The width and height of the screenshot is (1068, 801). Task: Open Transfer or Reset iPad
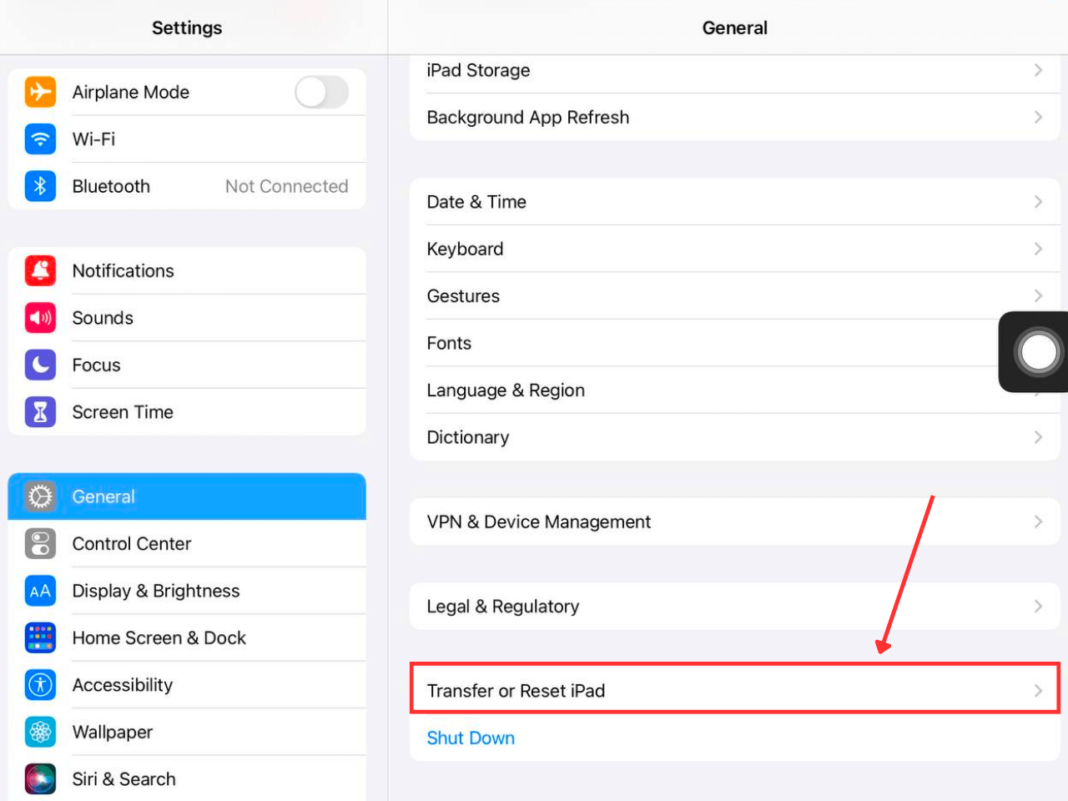pyautogui.click(x=735, y=690)
